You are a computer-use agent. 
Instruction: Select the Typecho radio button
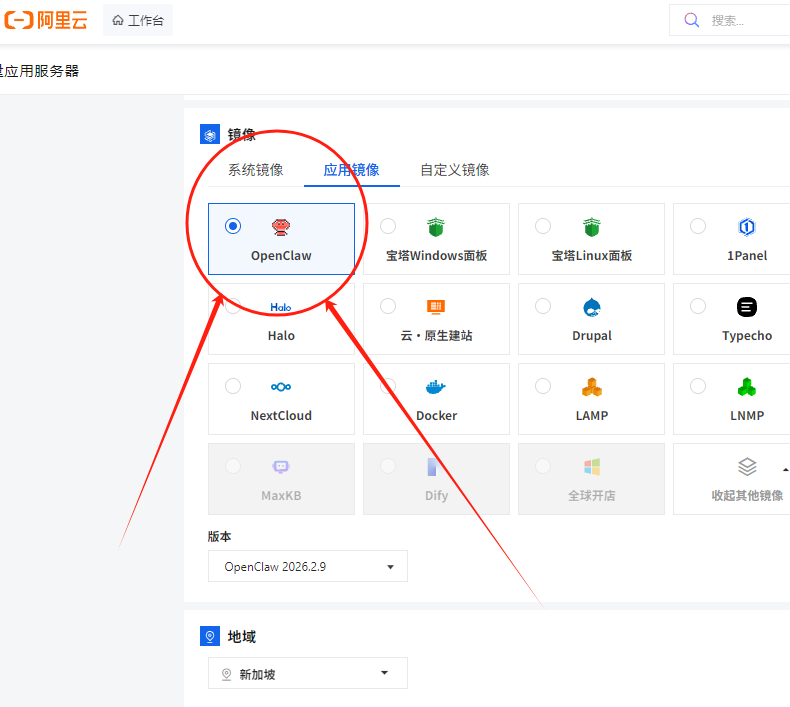698,306
